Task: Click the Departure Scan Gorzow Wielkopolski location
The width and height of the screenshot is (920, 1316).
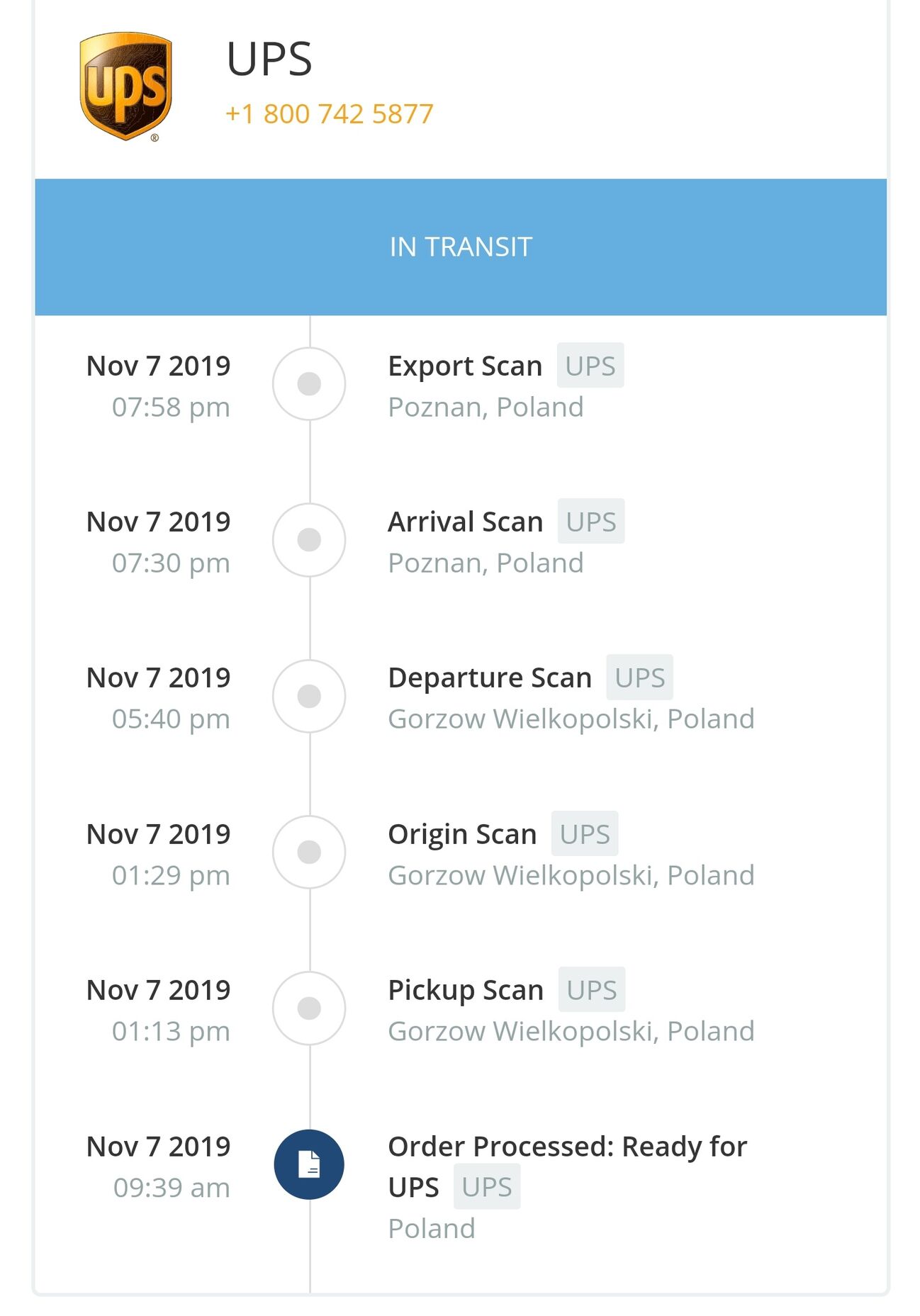Action: point(571,719)
